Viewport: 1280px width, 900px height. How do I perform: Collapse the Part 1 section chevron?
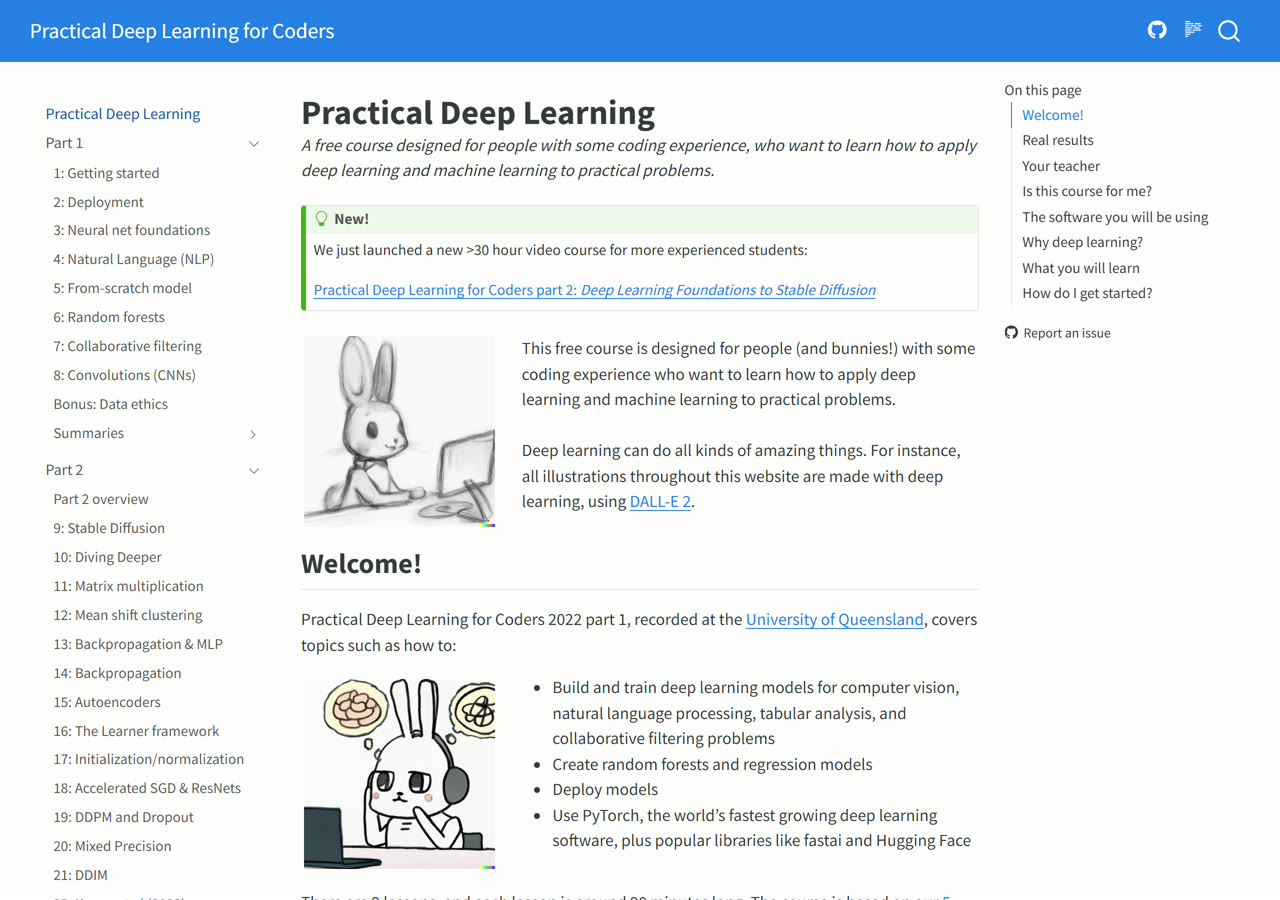point(254,144)
